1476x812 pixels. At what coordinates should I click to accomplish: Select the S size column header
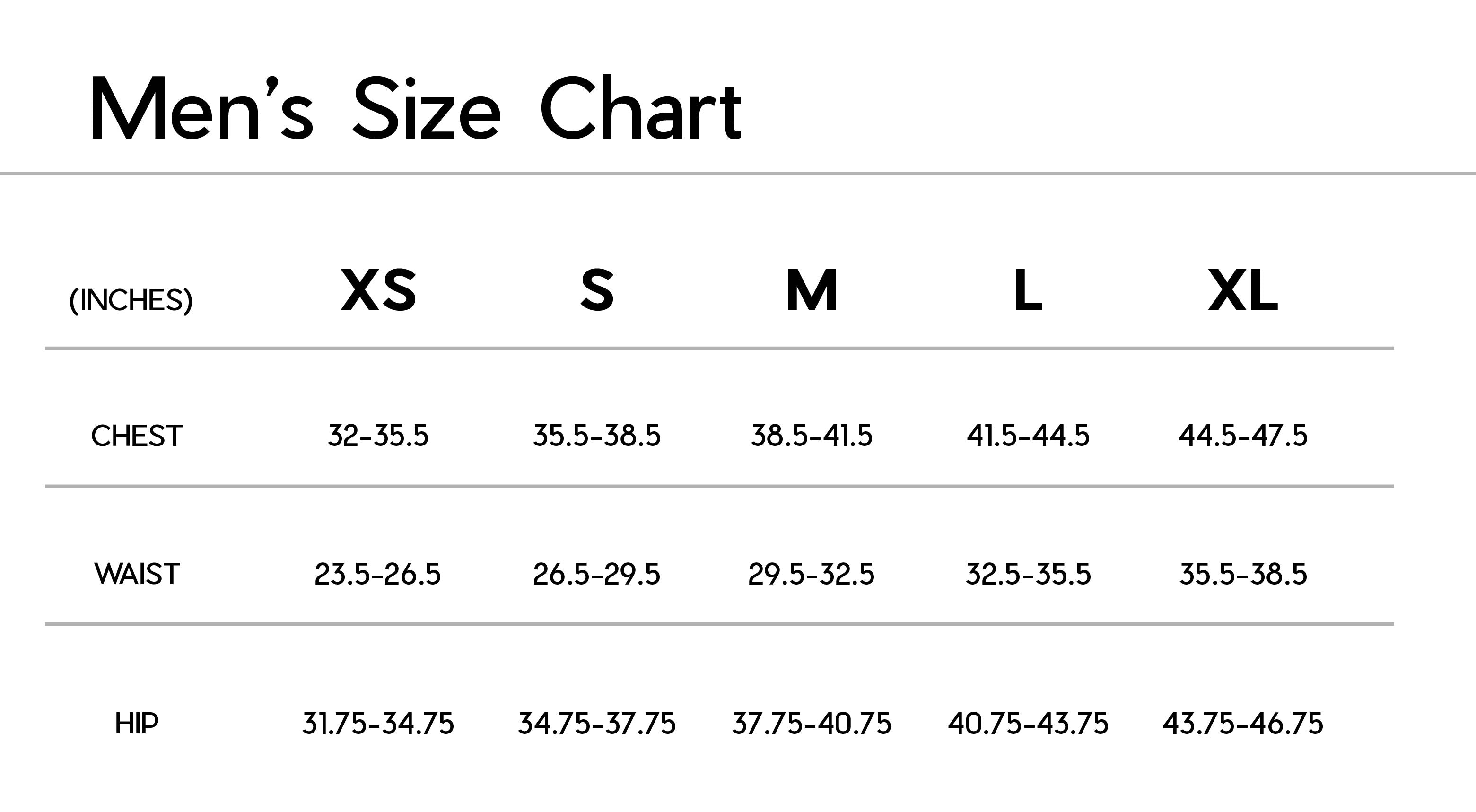pos(596,290)
